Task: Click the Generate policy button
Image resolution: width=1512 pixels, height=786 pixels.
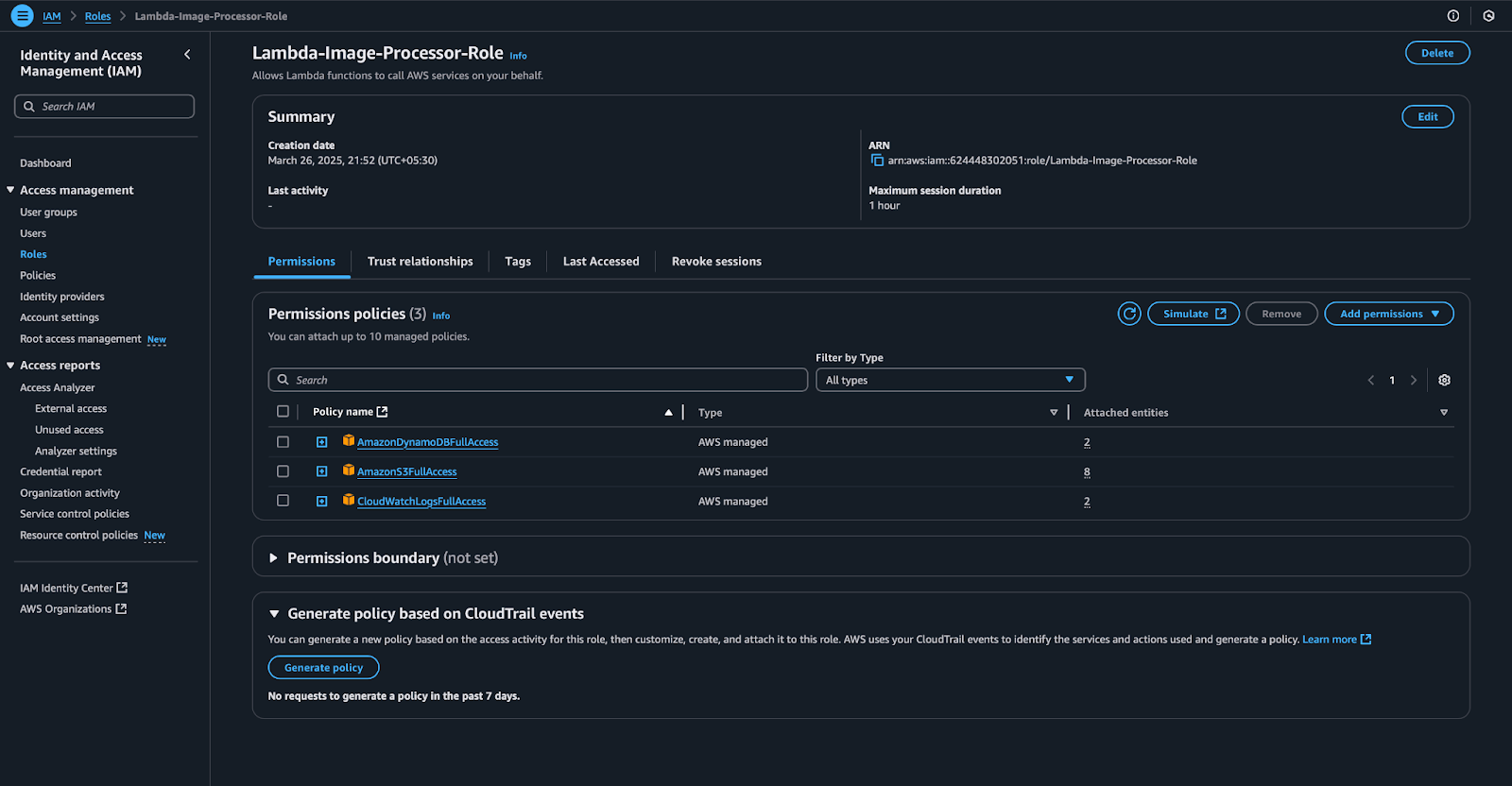Action: (x=323, y=668)
